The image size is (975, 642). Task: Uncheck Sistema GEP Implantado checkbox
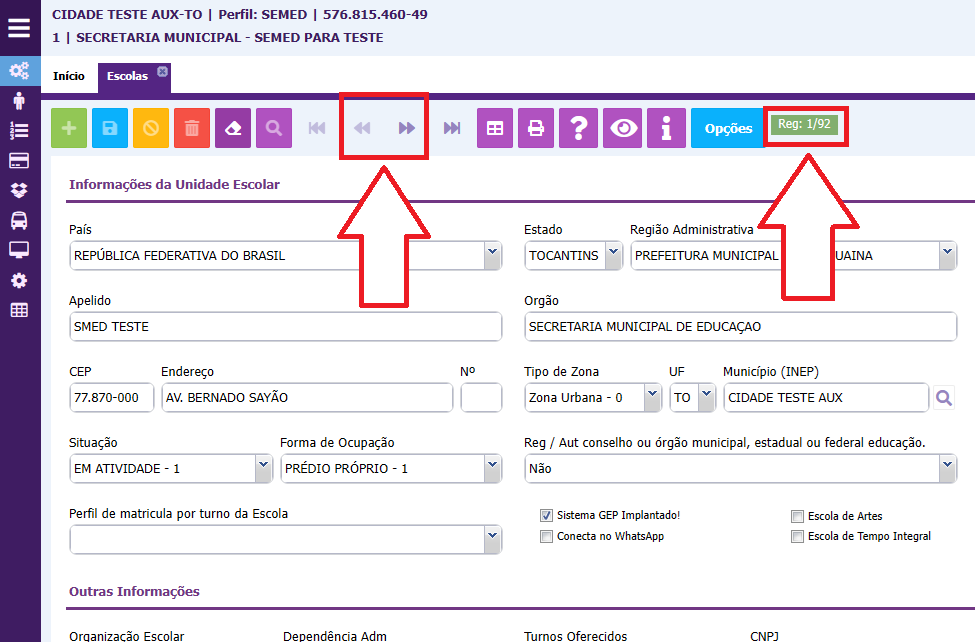click(x=546, y=516)
